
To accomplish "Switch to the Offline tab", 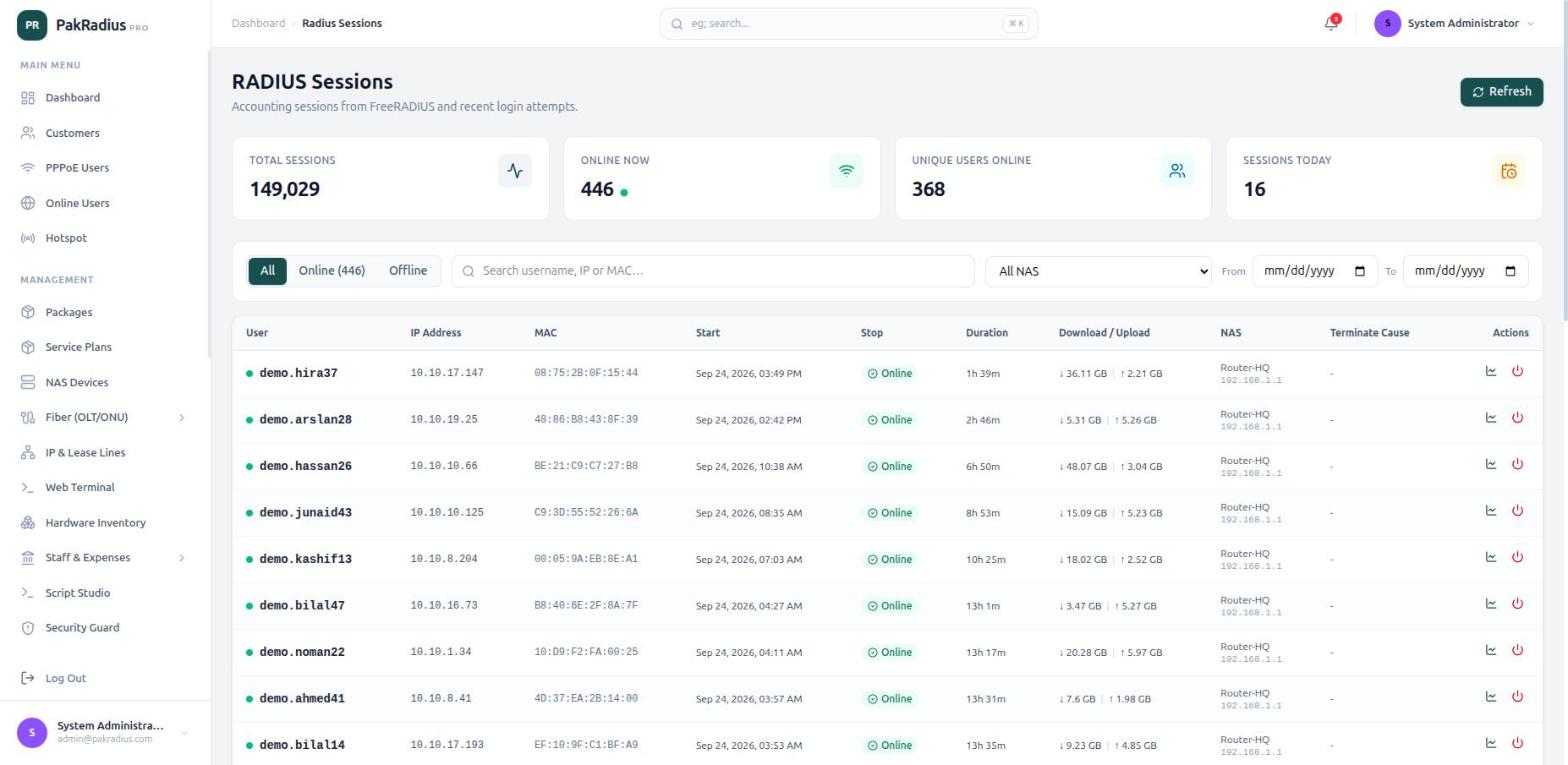I will 408,271.
